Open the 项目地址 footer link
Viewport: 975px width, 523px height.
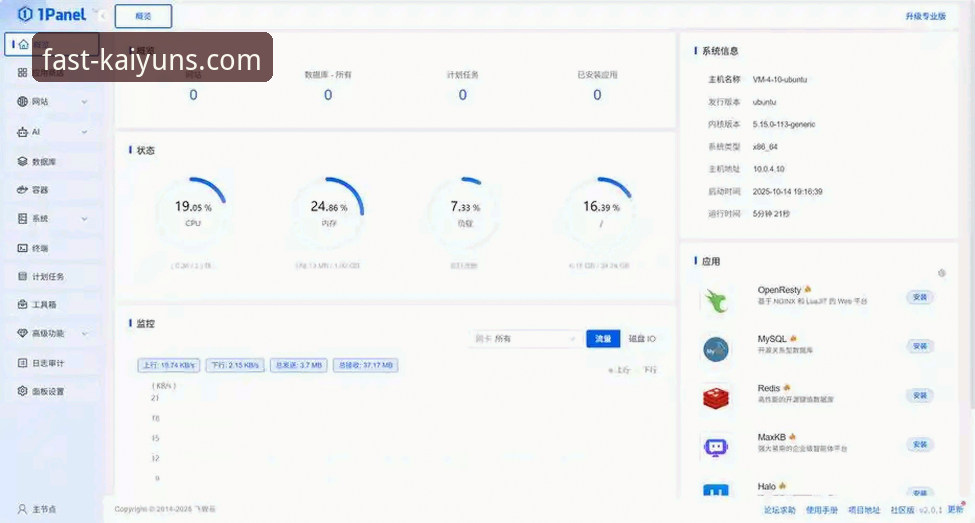tap(864, 510)
